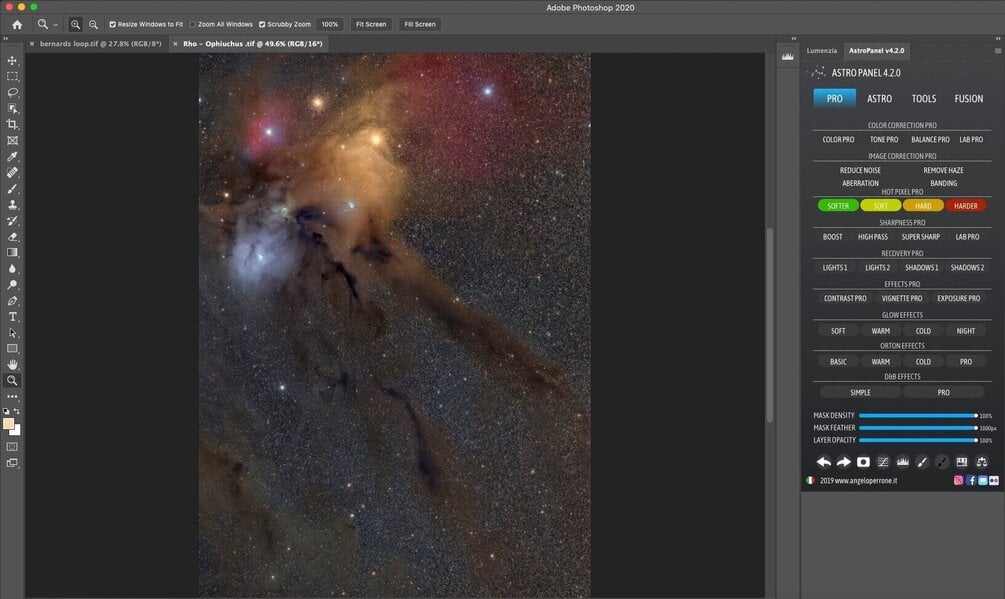Image resolution: width=1005 pixels, height=599 pixels.
Task: Click the 100% zoom button
Action: pos(329,24)
